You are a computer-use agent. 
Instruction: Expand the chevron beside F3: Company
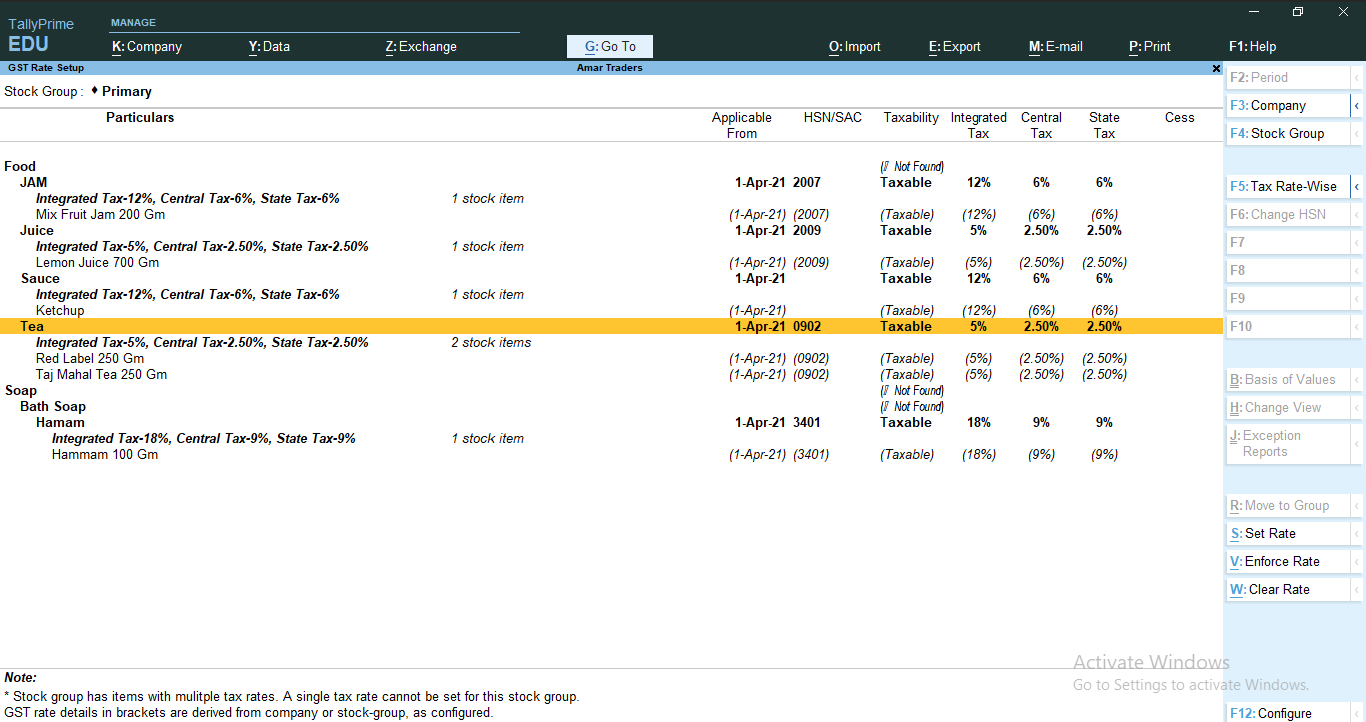click(1357, 105)
